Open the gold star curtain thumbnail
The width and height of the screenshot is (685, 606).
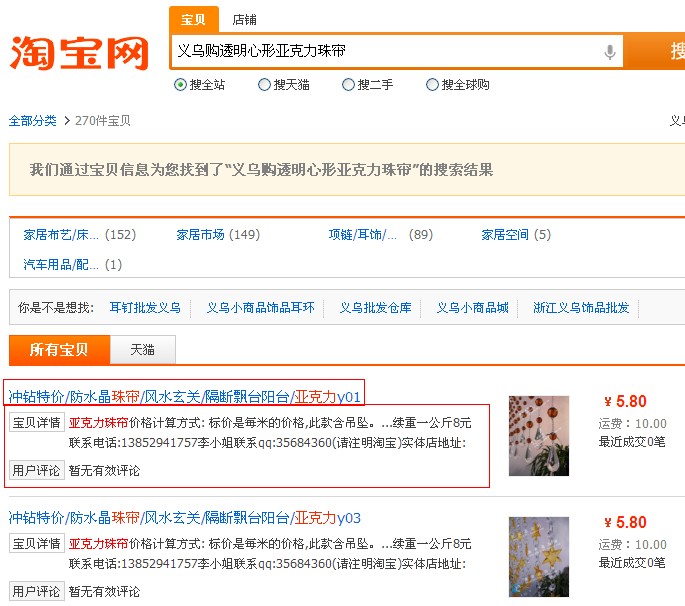[x=539, y=557]
